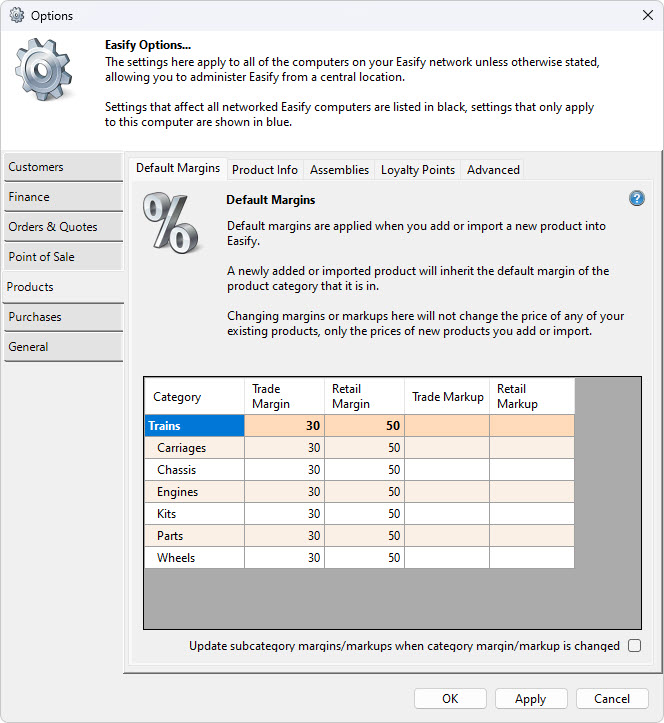
Task: Enable update subcategory margins checkbox
Action: (634, 646)
